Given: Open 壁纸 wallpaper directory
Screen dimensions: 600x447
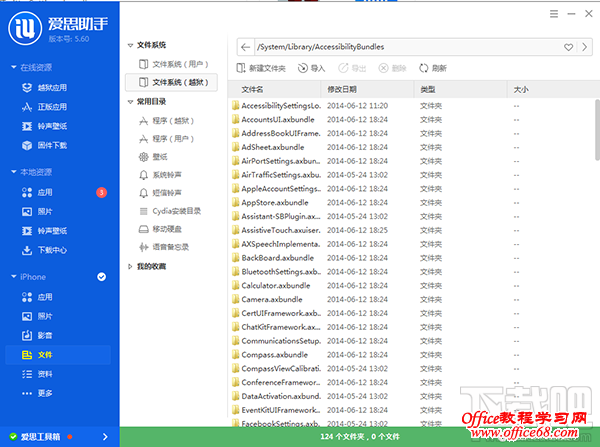Looking at the screenshot, I should (x=153, y=157).
